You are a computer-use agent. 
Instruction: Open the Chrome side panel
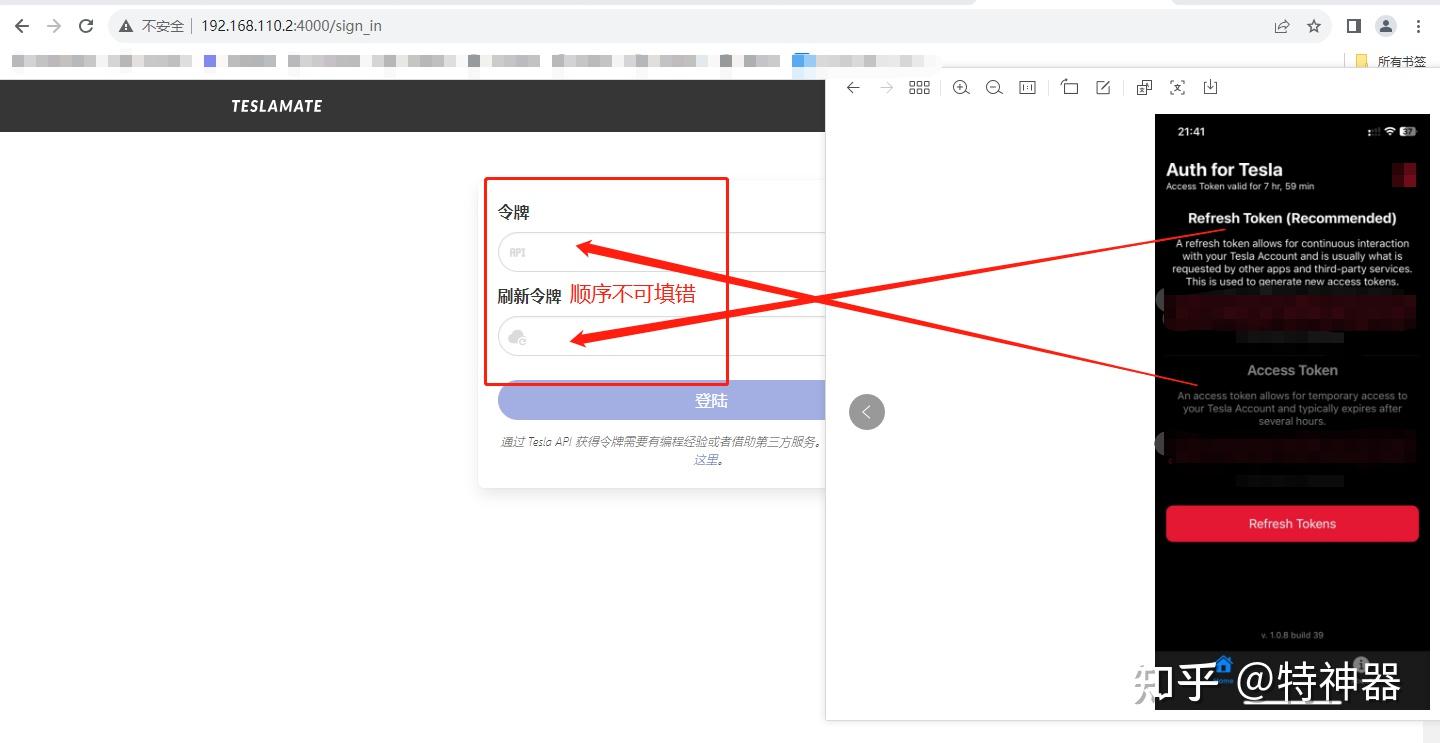click(x=1354, y=26)
